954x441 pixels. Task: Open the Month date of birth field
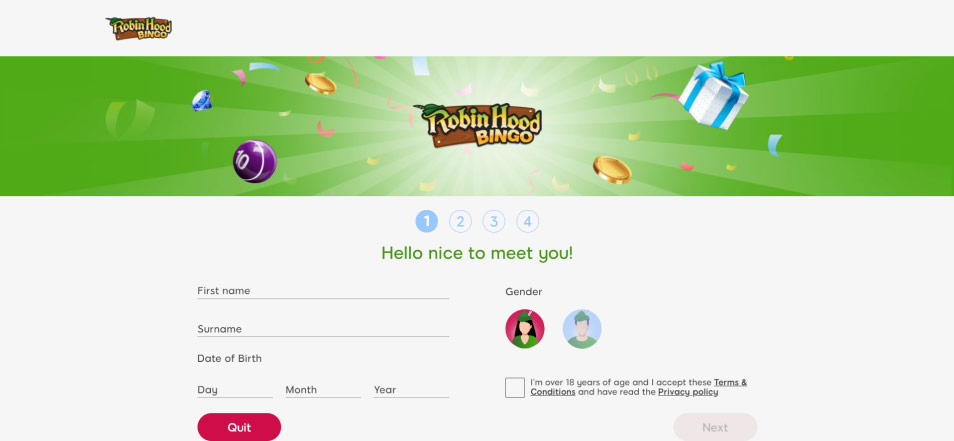323,390
